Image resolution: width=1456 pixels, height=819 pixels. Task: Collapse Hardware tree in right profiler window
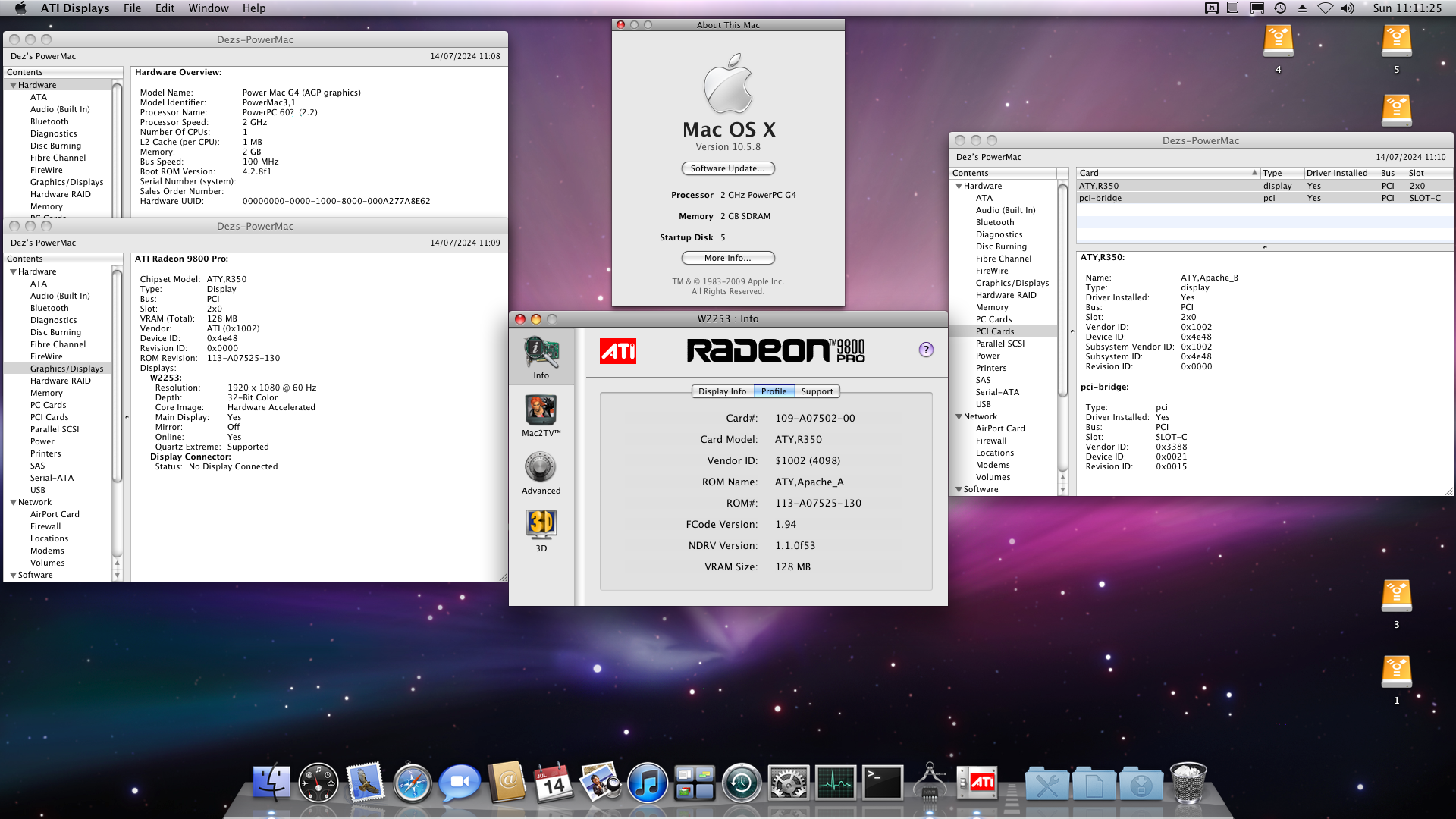(x=959, y=186)
